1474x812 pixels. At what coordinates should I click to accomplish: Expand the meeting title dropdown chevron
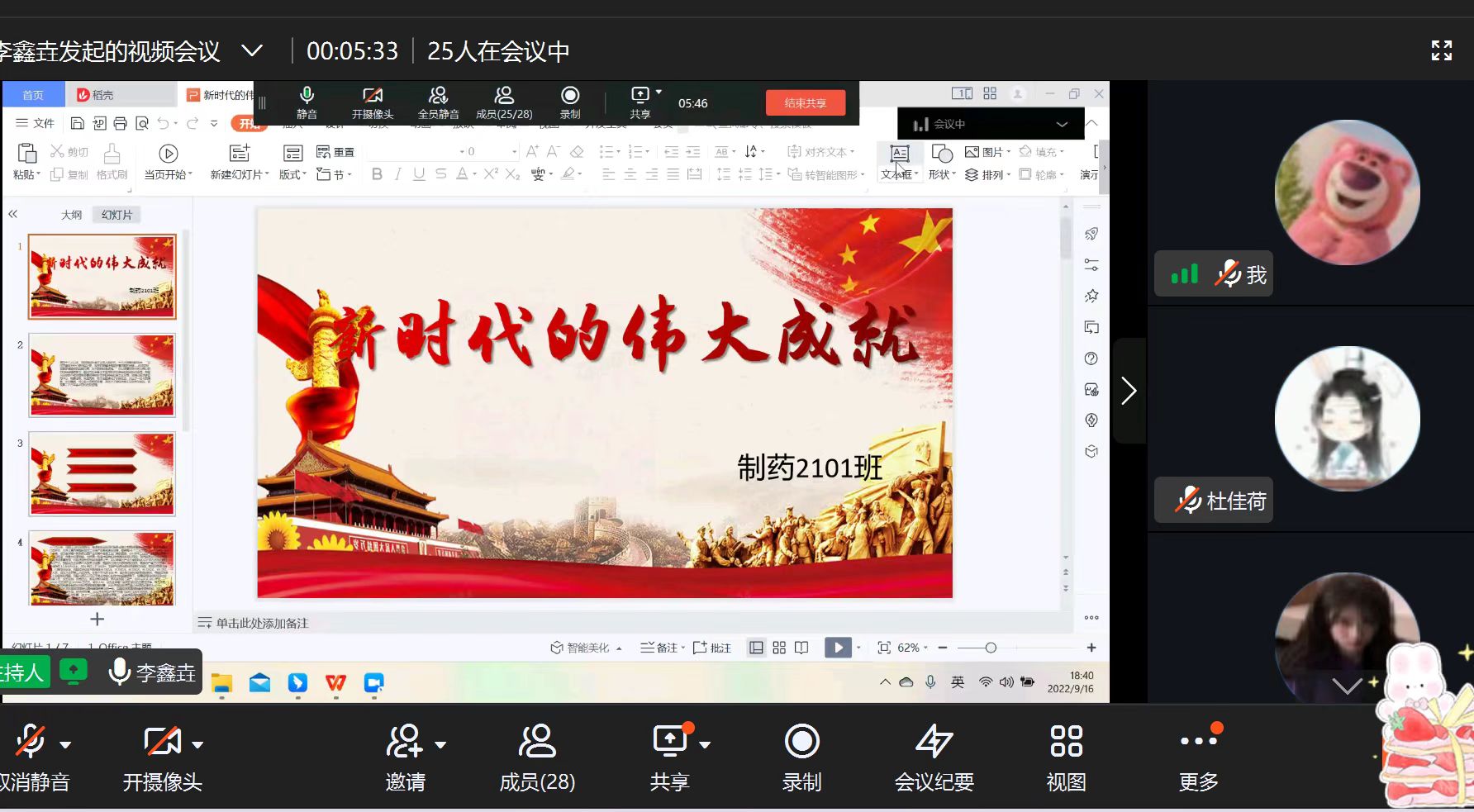[252, 51]
